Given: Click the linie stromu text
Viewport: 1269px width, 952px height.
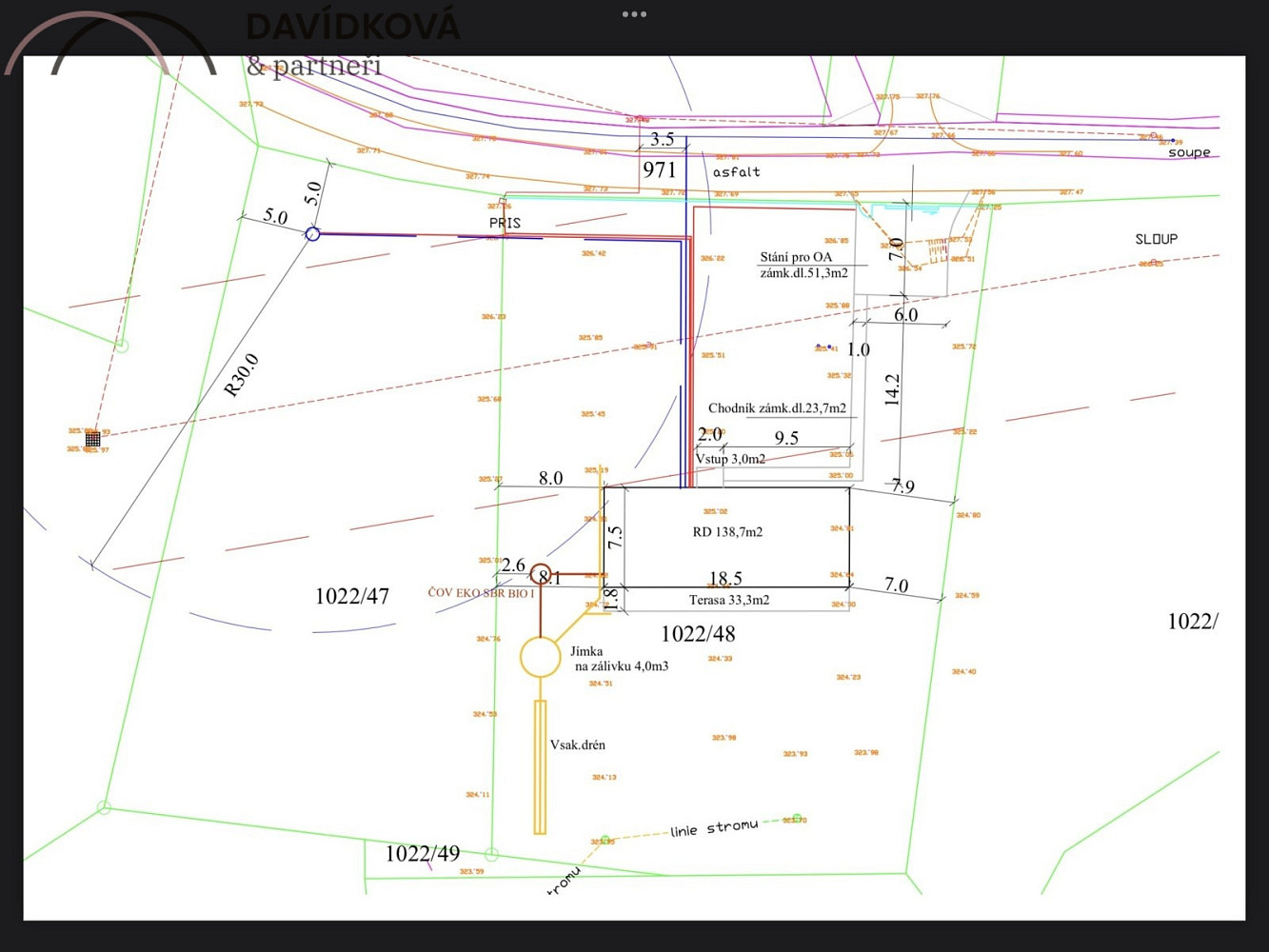Looking at the screenshot, I should click(714, 828).
